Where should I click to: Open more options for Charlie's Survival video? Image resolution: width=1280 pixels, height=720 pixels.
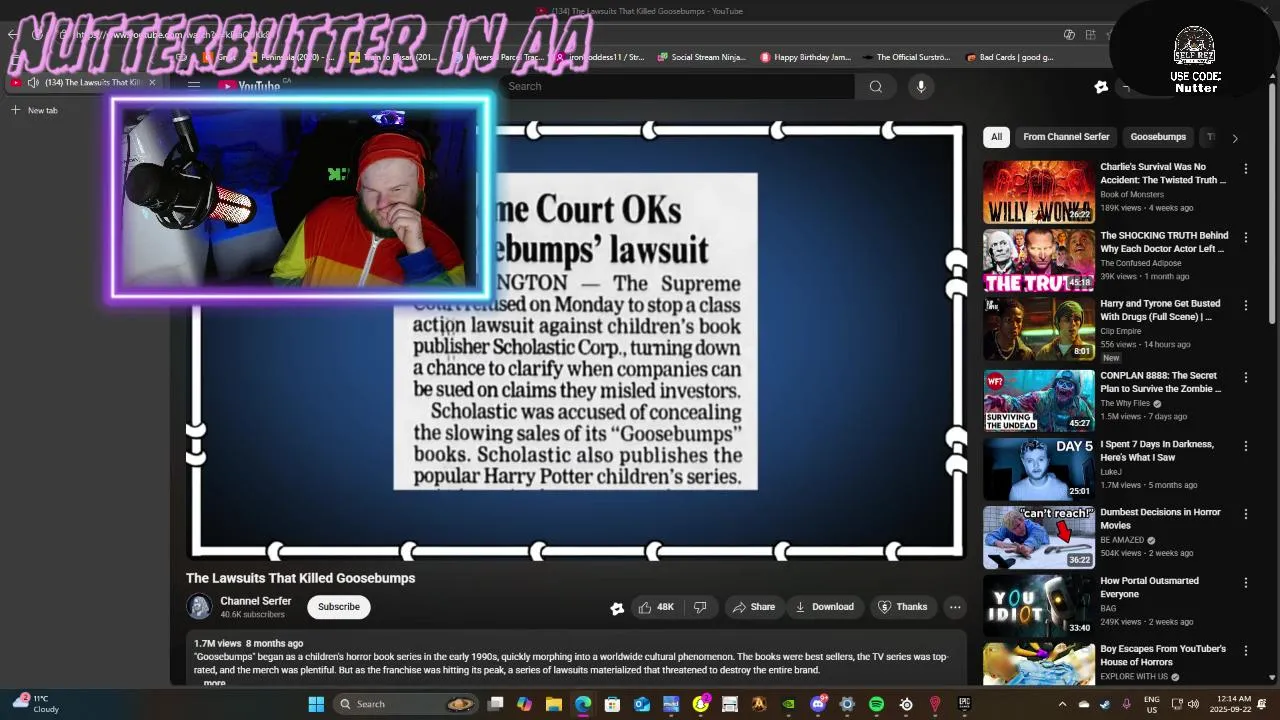click(x=1246, y=169)
